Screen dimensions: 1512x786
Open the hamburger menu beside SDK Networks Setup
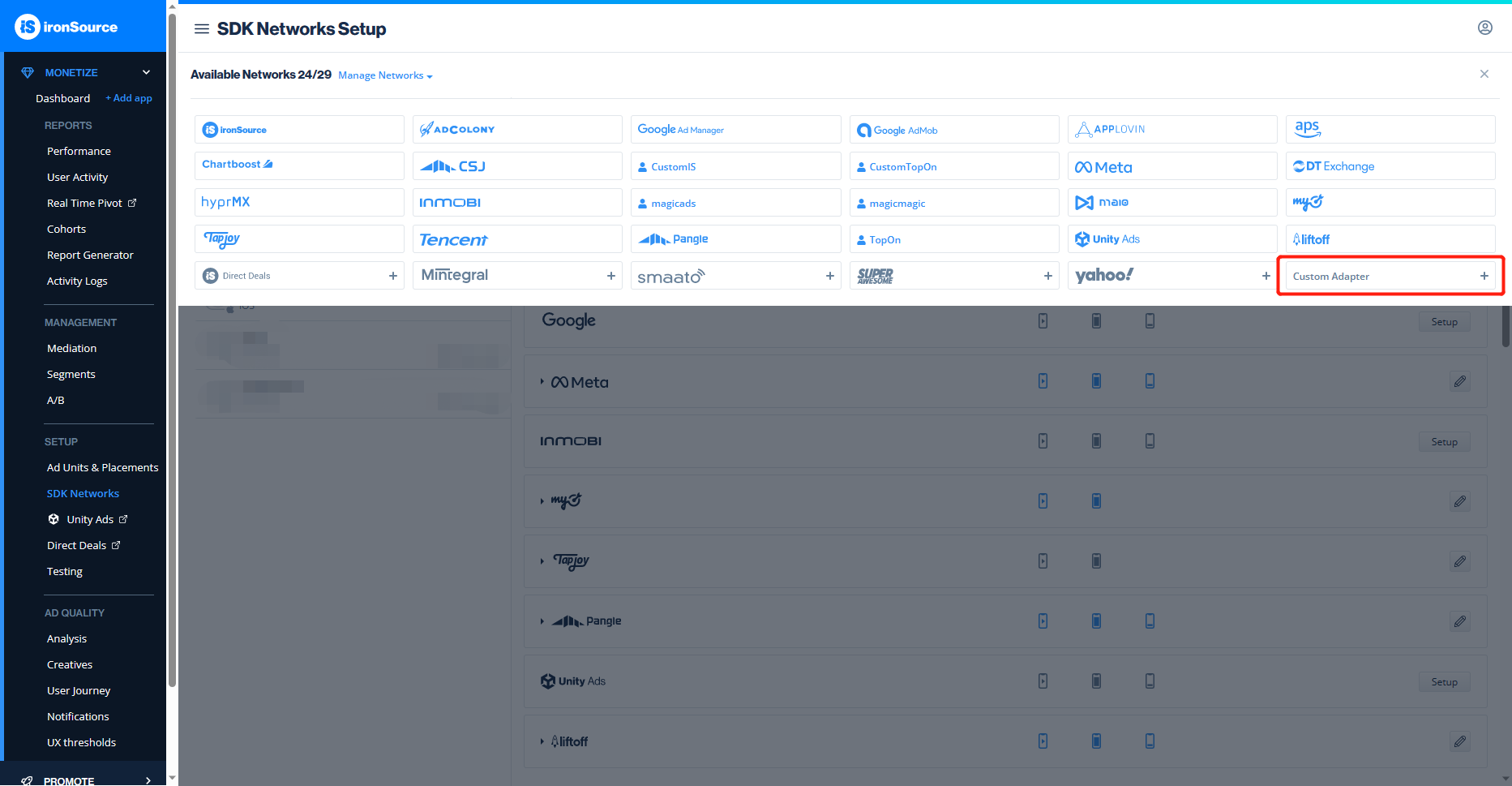click(201, 28)
